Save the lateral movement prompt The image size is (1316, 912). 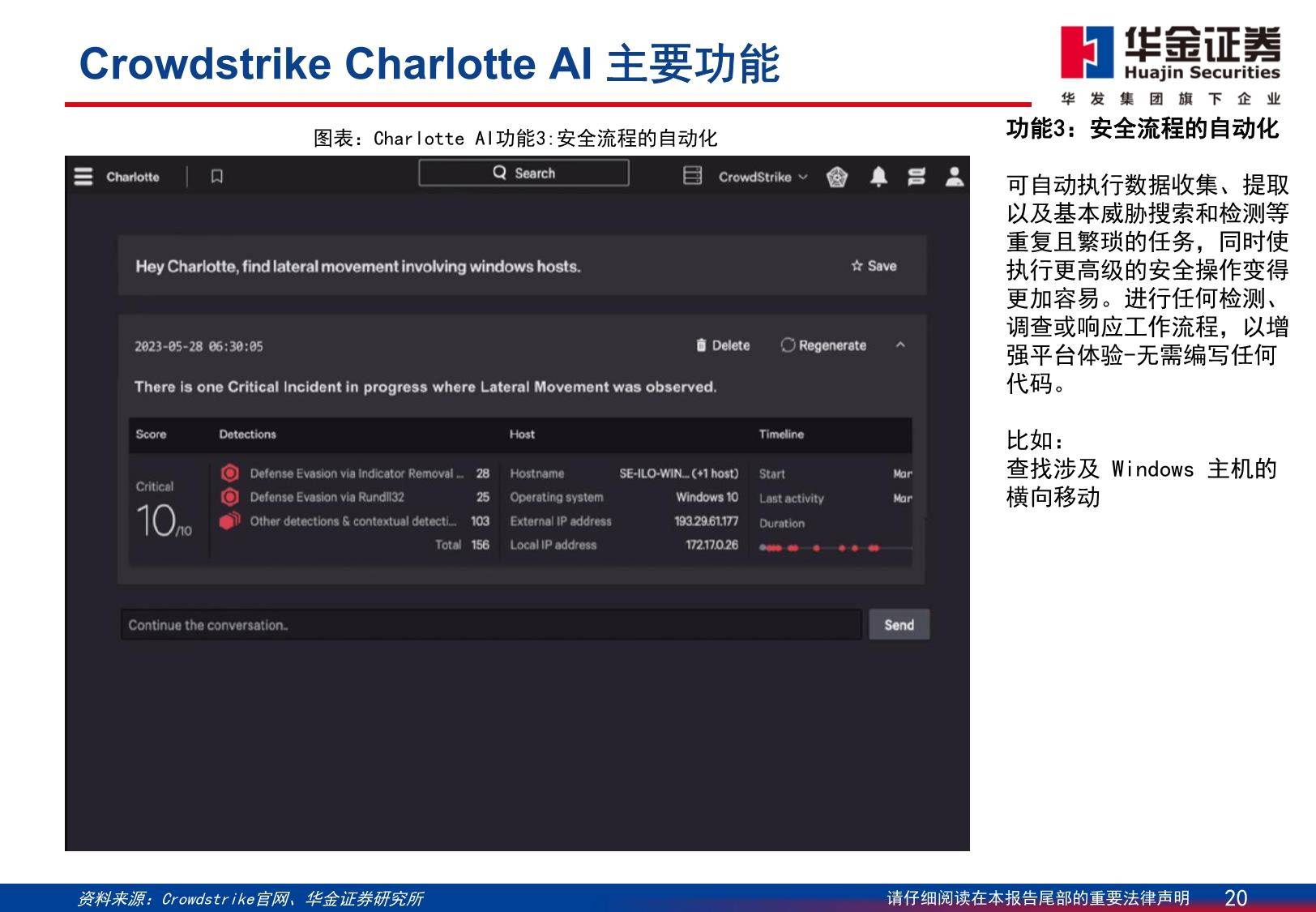(874, 266)
